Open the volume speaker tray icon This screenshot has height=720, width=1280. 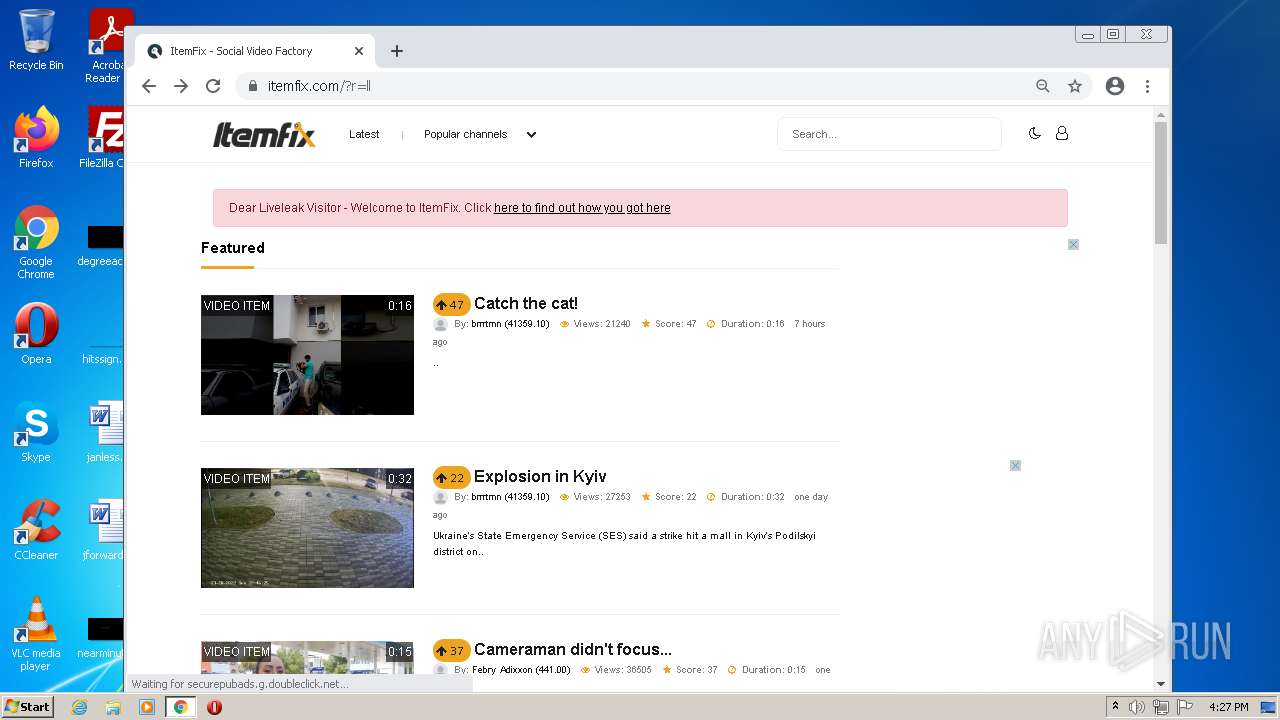pos(1137,707)
